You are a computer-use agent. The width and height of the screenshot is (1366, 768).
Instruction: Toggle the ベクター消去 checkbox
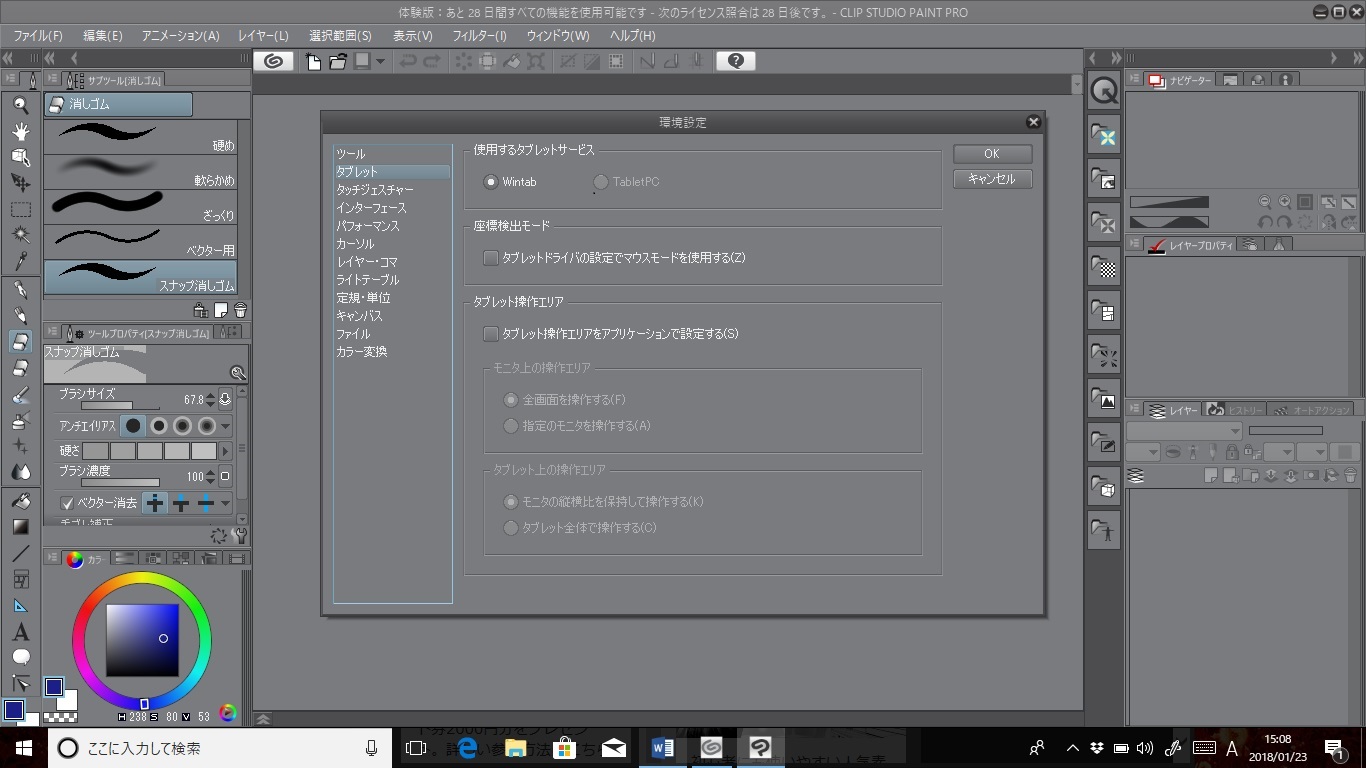[67, 503]
